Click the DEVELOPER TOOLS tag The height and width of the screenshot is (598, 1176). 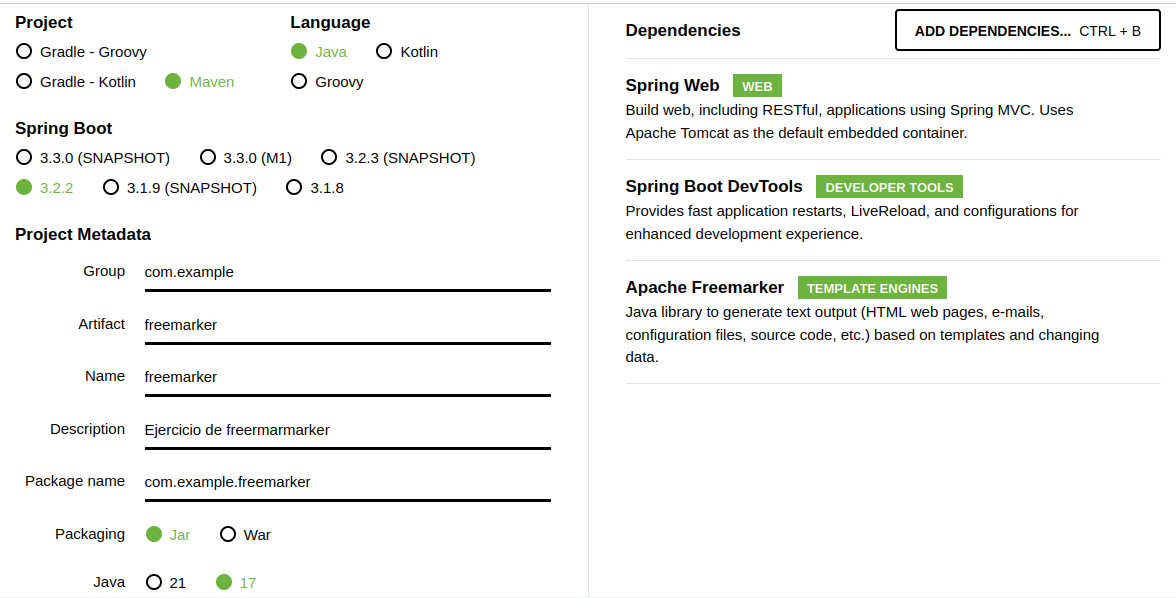click(x=889, y=187)
